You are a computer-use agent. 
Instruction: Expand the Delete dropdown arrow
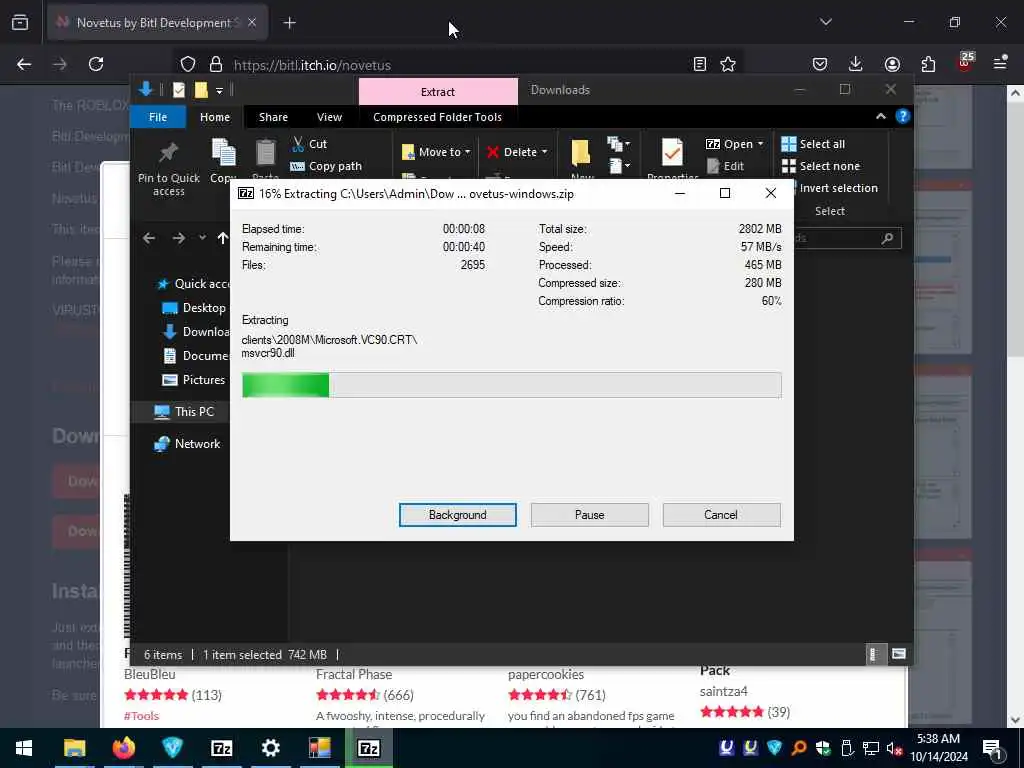tap(544, 152)
